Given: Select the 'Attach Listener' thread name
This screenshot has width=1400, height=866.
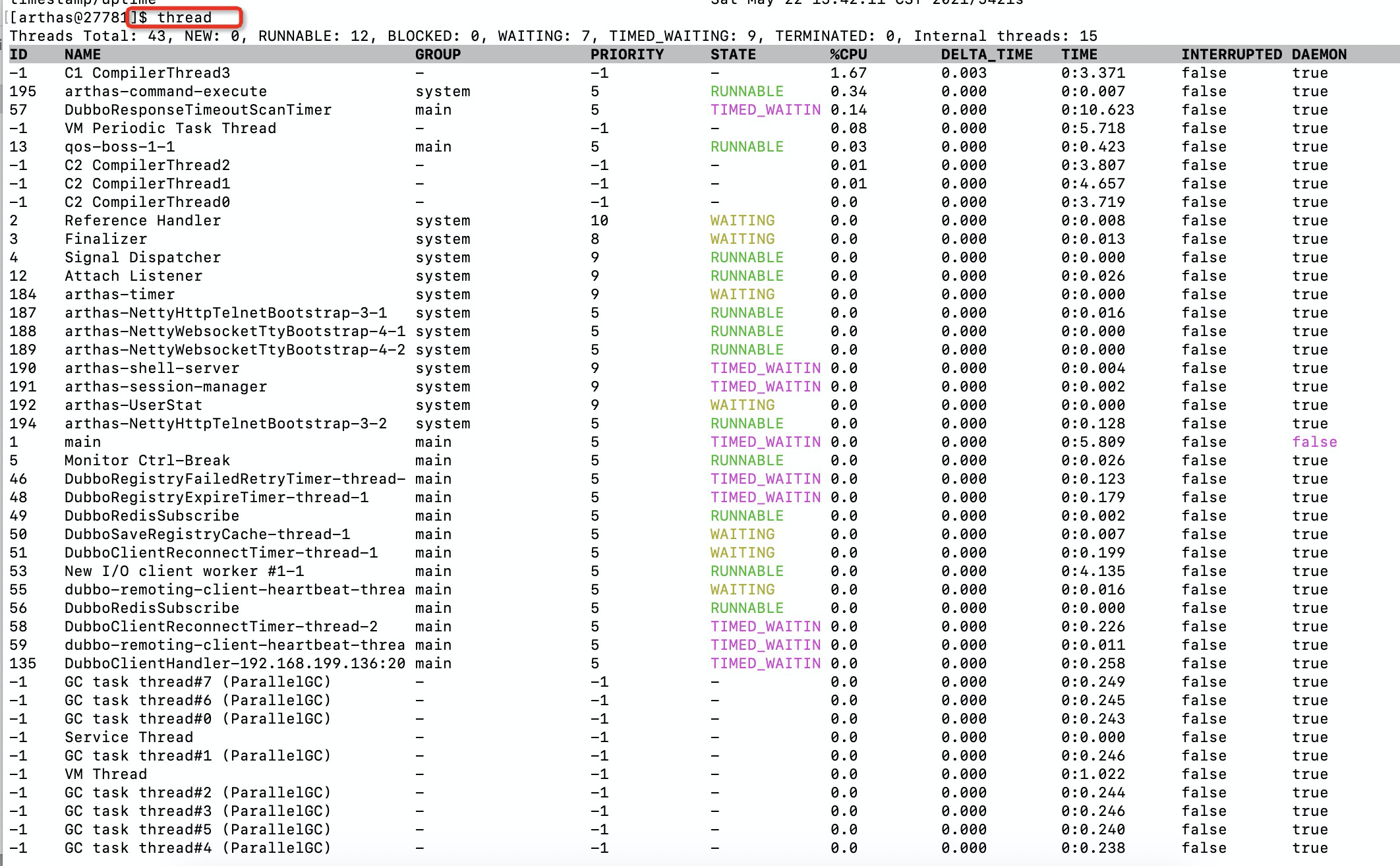Looking at the screenshot, I should (133, 275).
